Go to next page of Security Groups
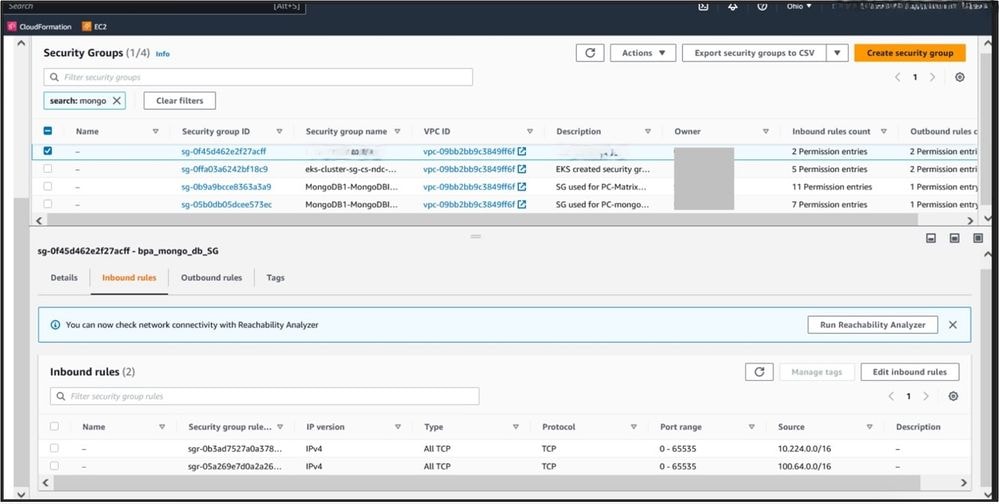 (x=933, y=77)
